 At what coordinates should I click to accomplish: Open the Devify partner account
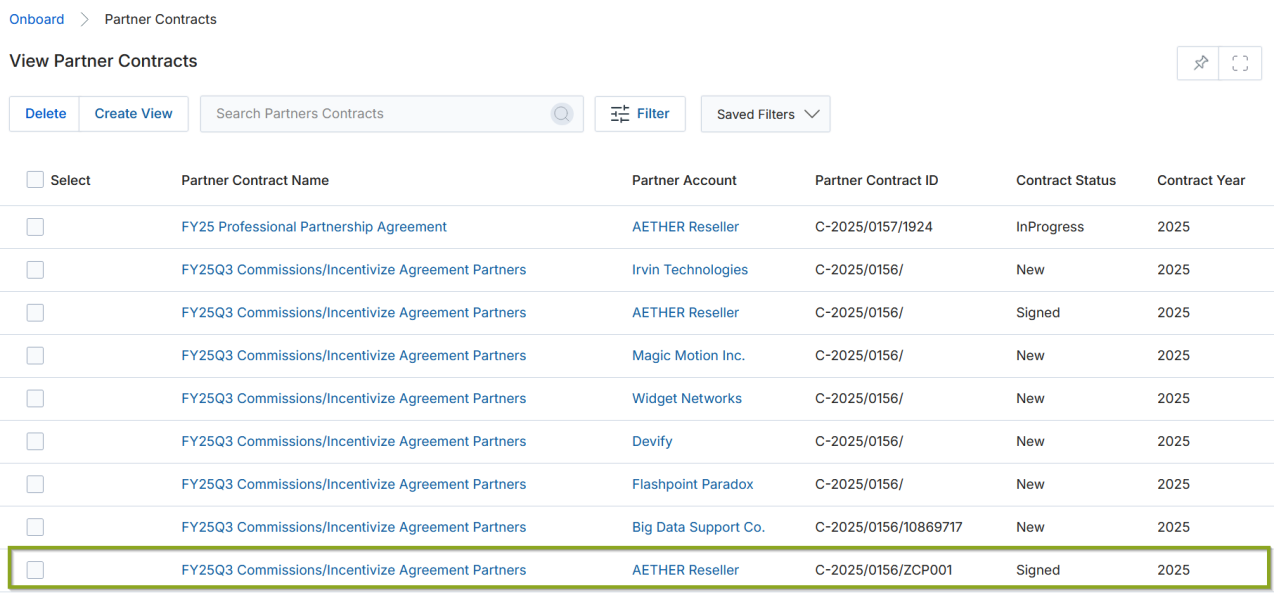click(x=652, y=442)
